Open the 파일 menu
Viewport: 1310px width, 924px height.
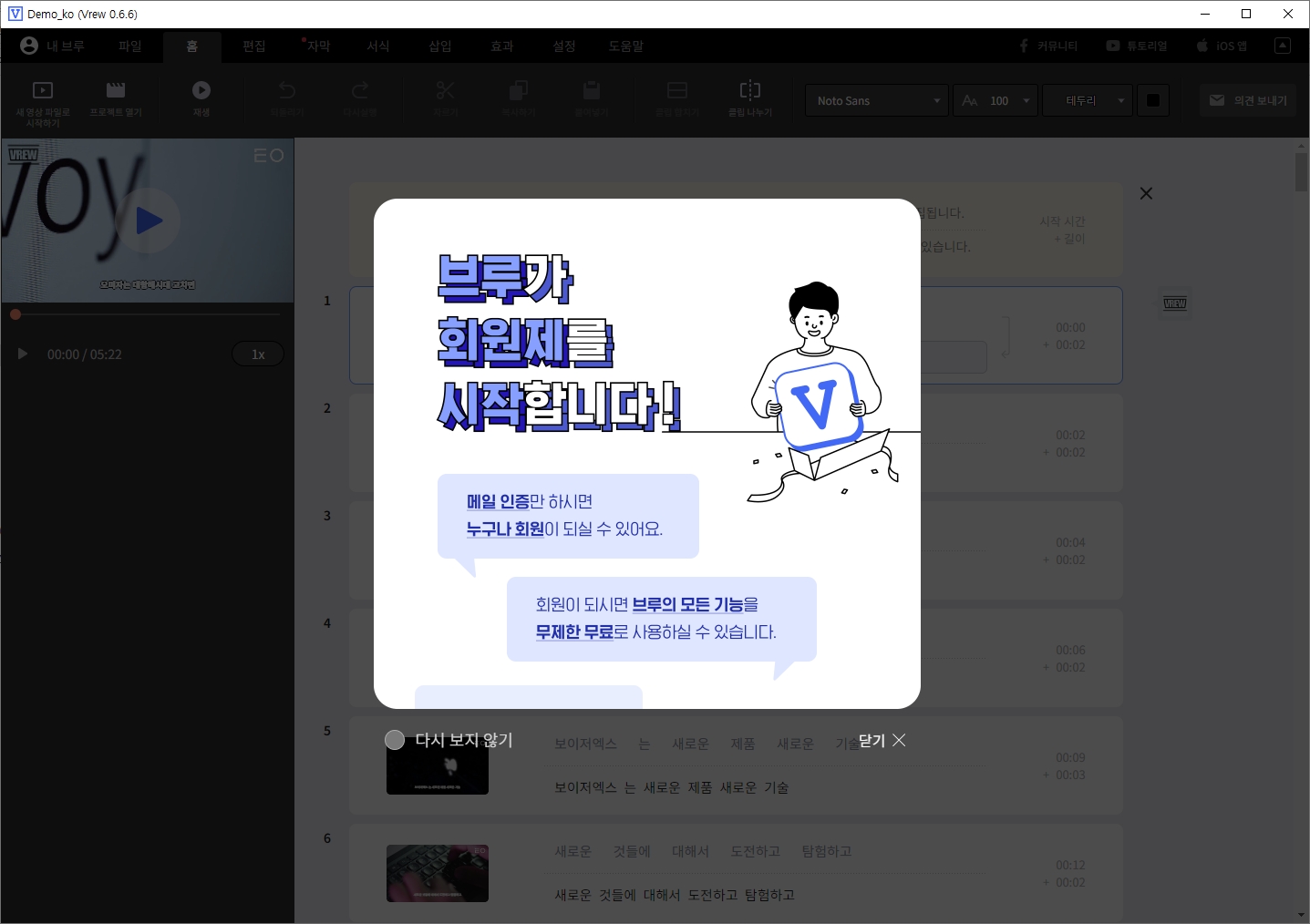tap(130, 46)
